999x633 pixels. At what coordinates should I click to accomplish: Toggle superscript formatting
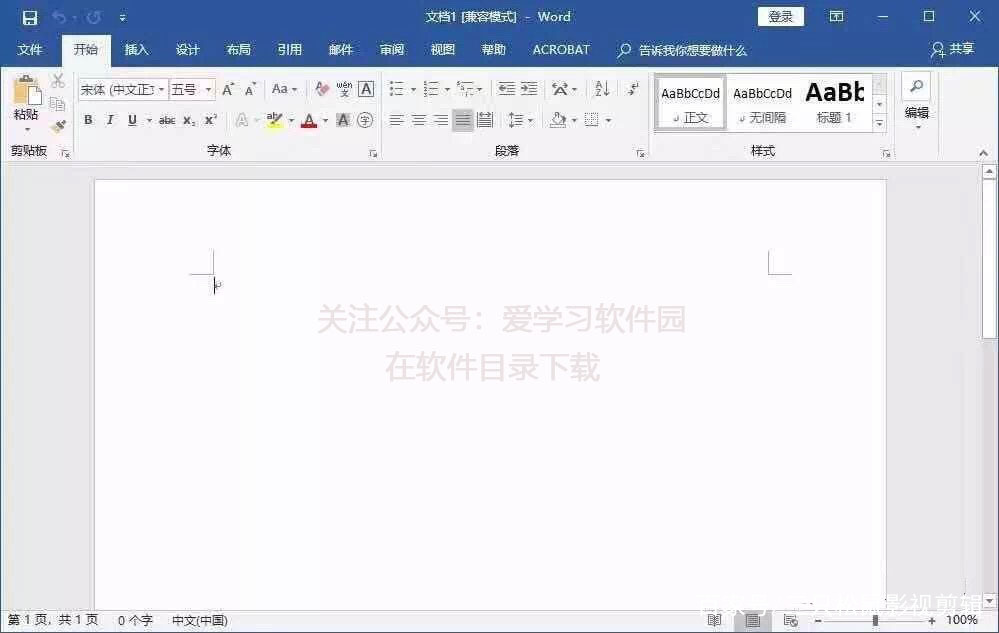[x=211, y=120]
